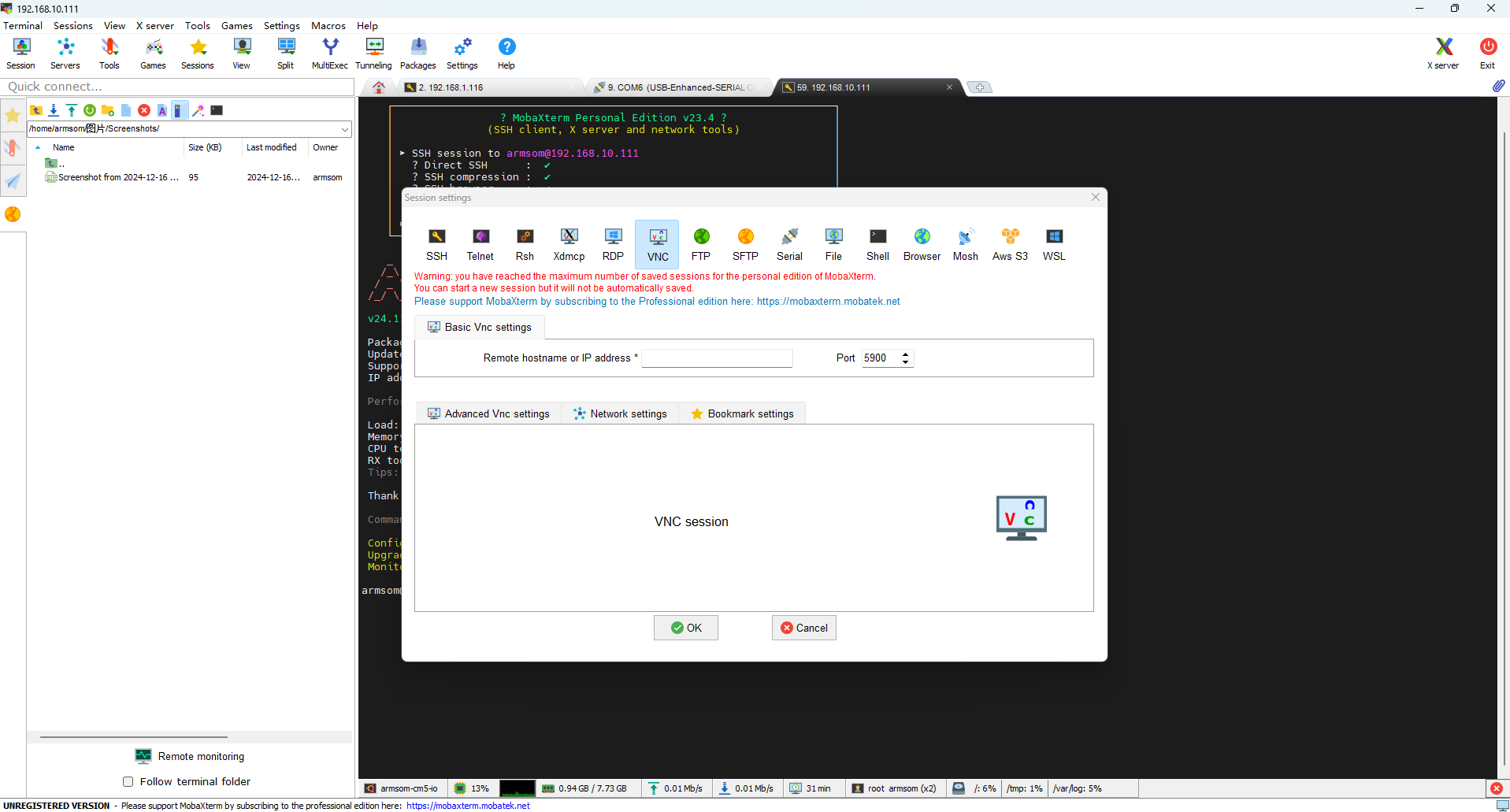Click the Remote hostname input field
The image size is (1510, 812).
click(717, 358)
